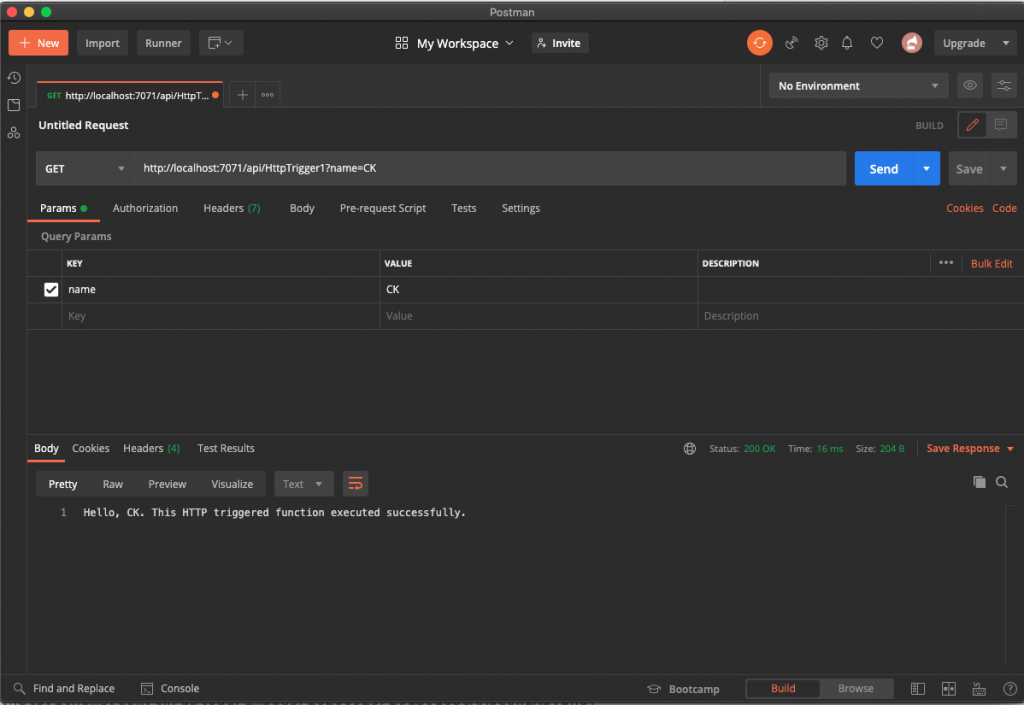Open the GET method dropdown
The width and height of the screenshot is (1024, 705).
click(x=84, y=168)
